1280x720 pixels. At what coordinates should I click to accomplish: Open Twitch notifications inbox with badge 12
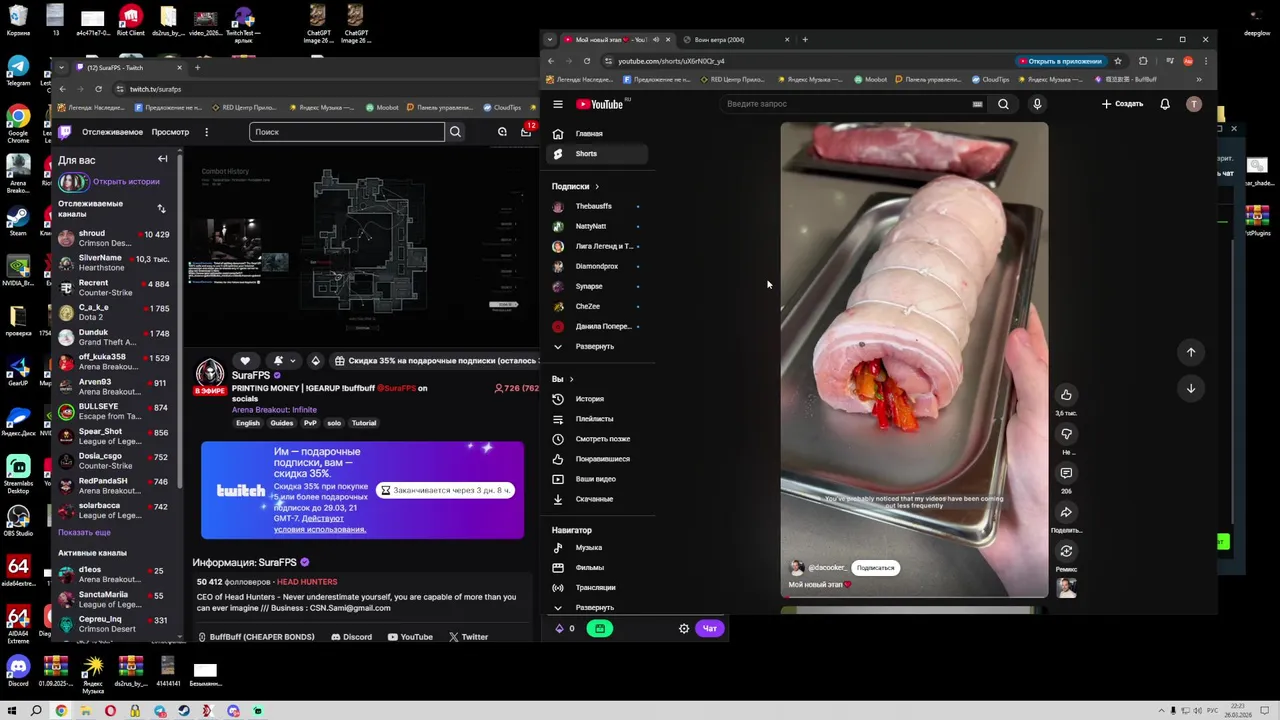(526, 131)
